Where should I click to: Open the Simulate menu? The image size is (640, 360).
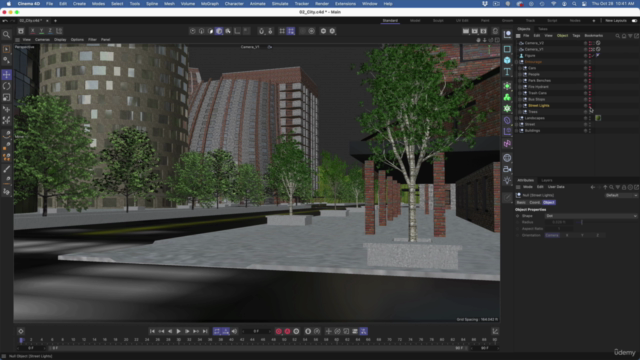pos(280,4)
